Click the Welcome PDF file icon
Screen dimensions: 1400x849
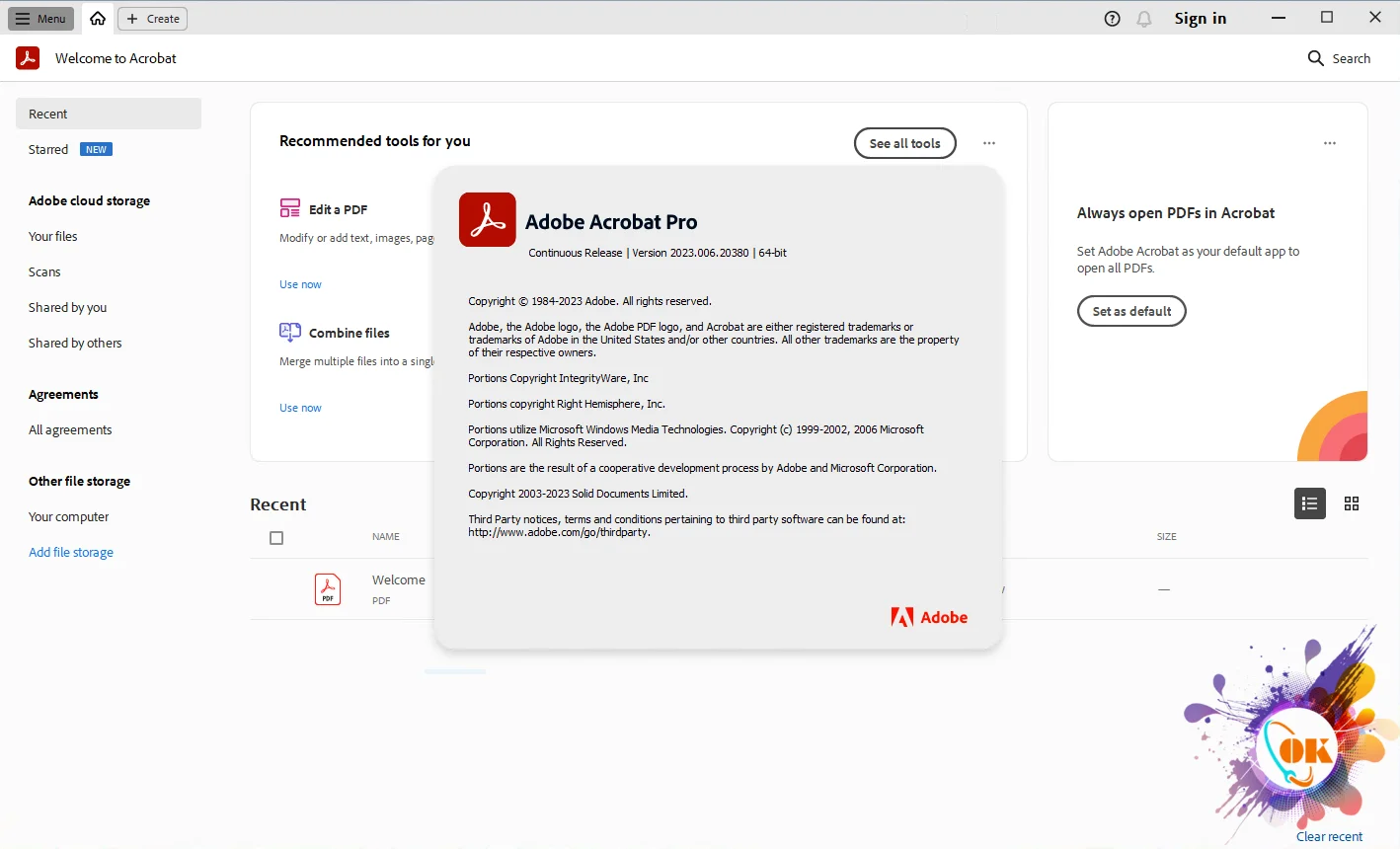(328, 589)
